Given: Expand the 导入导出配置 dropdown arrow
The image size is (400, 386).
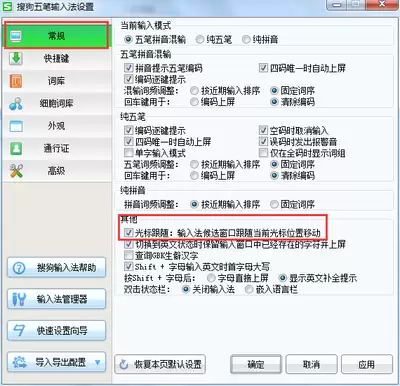Looking at the screenshot, I should click(98, 362).
